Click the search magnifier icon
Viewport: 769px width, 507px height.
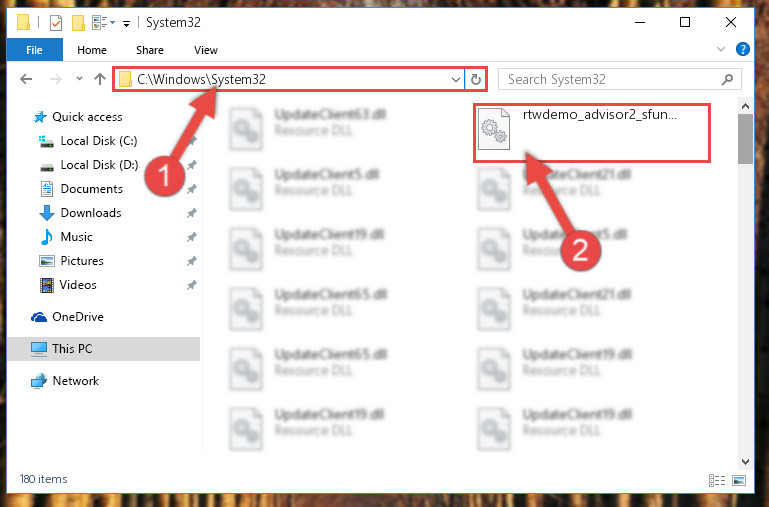728,79
